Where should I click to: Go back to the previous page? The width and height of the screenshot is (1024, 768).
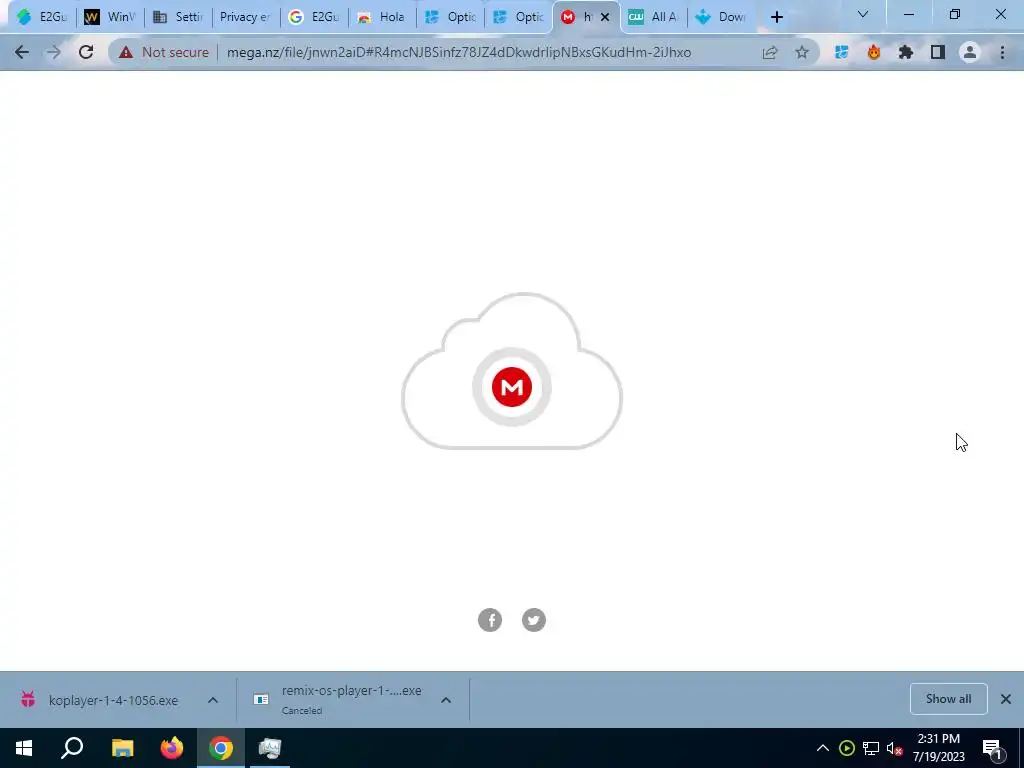22,52
